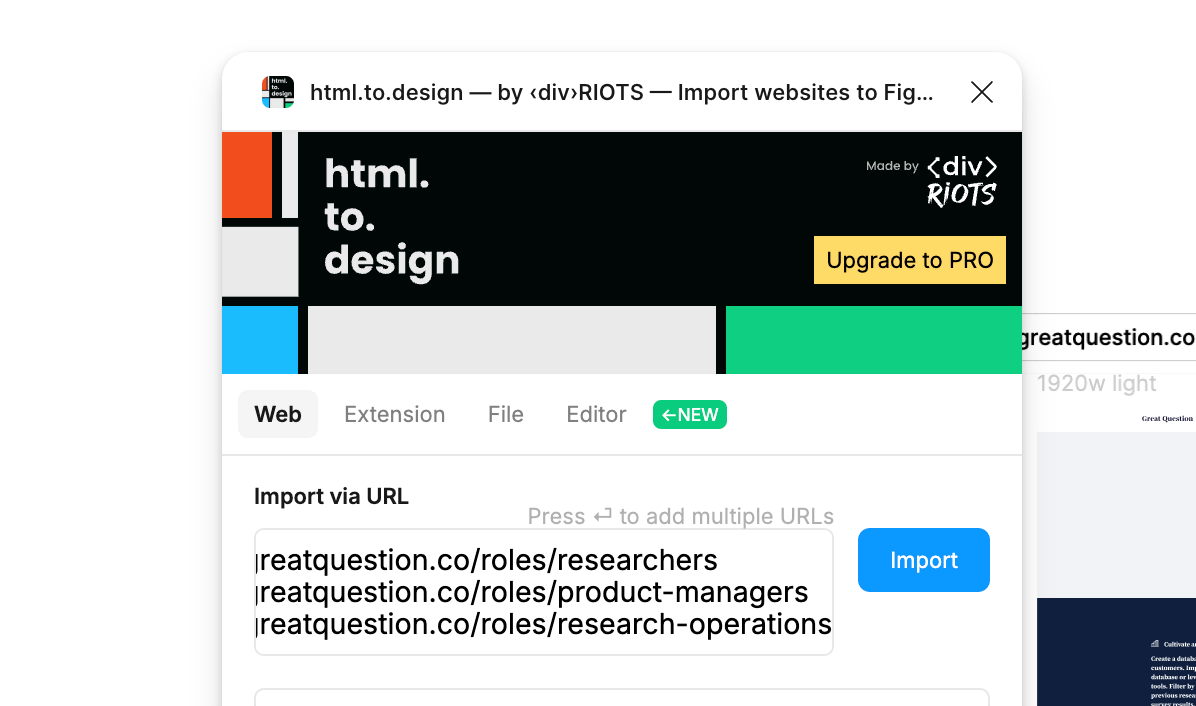Open the div RIOTS maker logo

(961, 181)
